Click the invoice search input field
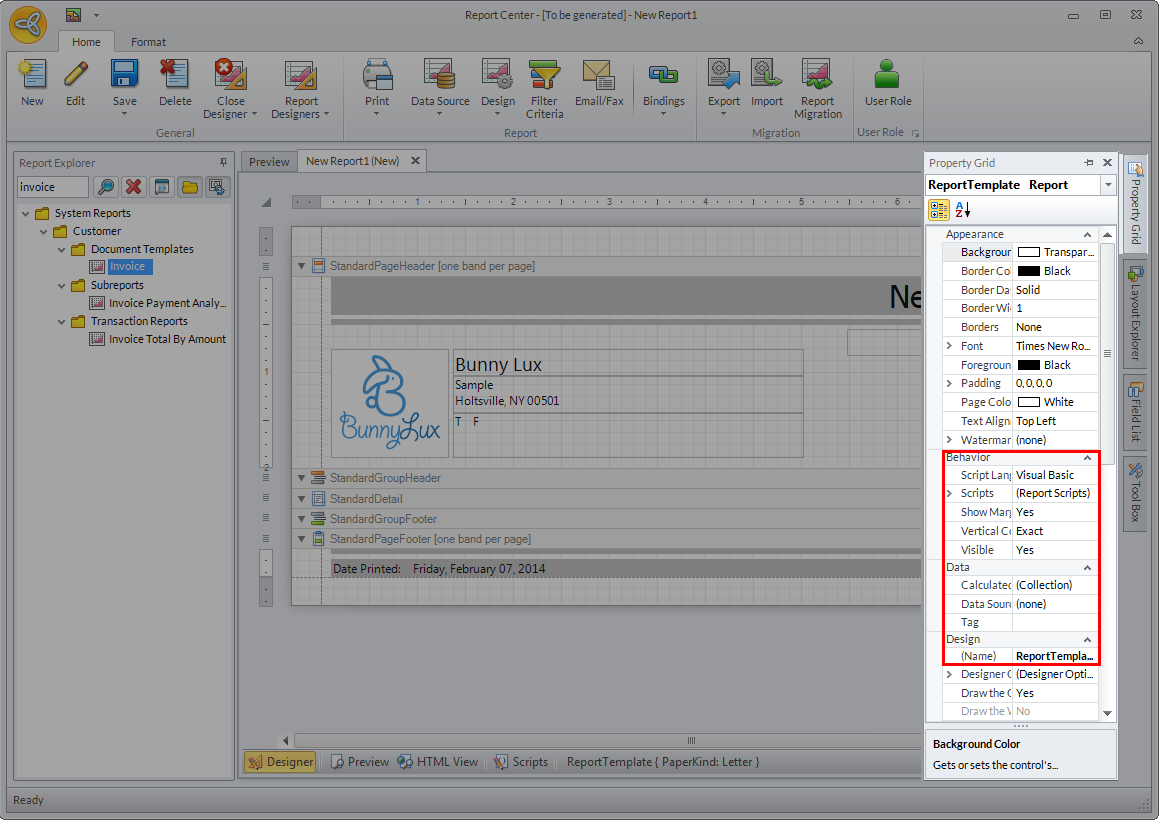 53,187
